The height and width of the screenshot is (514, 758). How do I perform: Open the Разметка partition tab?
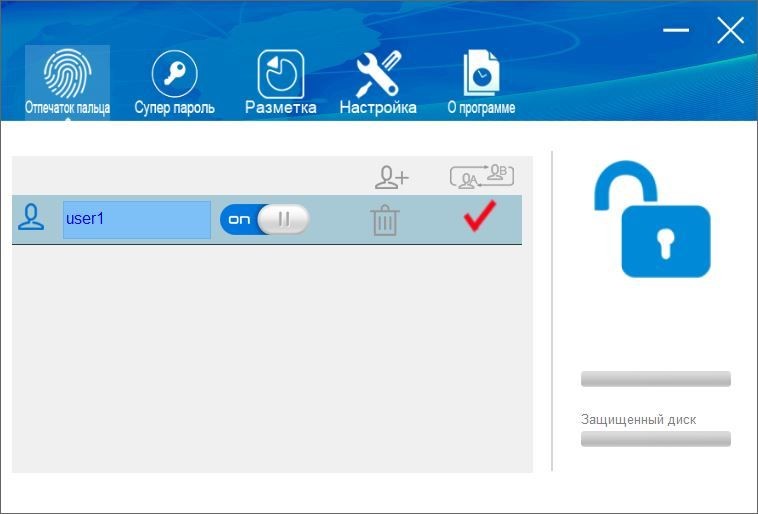click(x=280, y=82)
